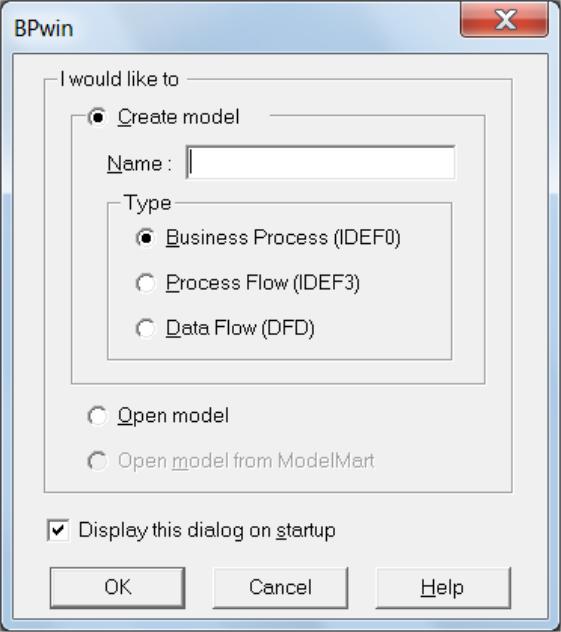Click the "Data Flow (DFD)" label text

click(240, 328)
